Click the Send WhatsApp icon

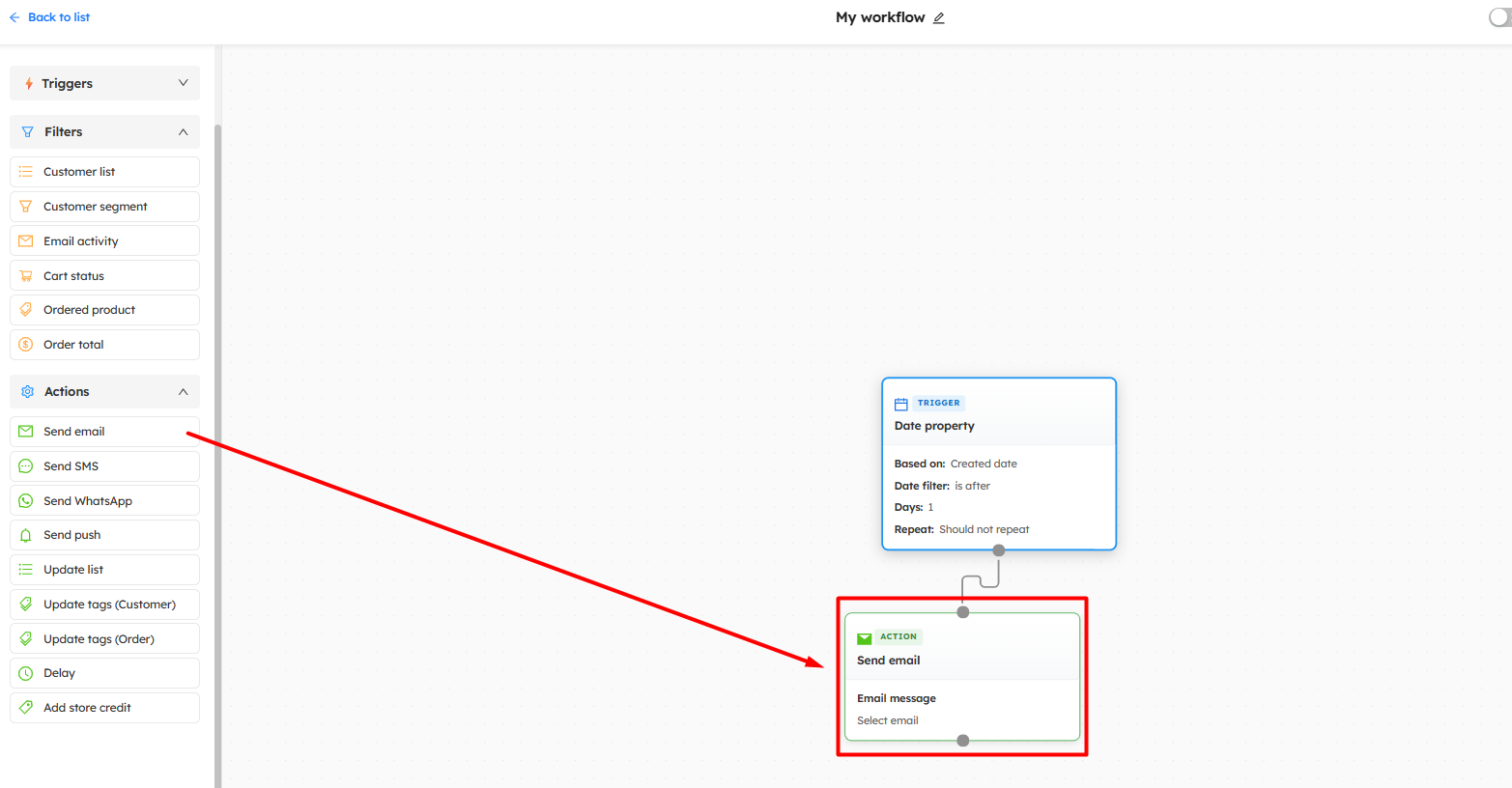[26, 501]
